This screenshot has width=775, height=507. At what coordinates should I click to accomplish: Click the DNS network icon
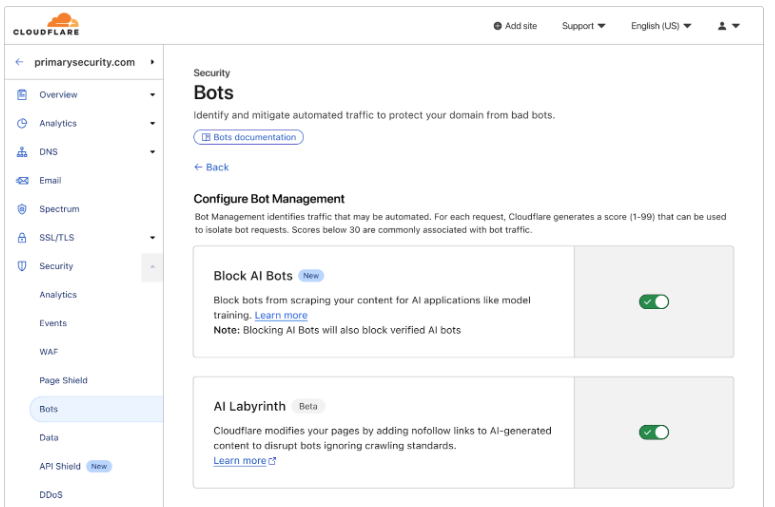[22, 152]
